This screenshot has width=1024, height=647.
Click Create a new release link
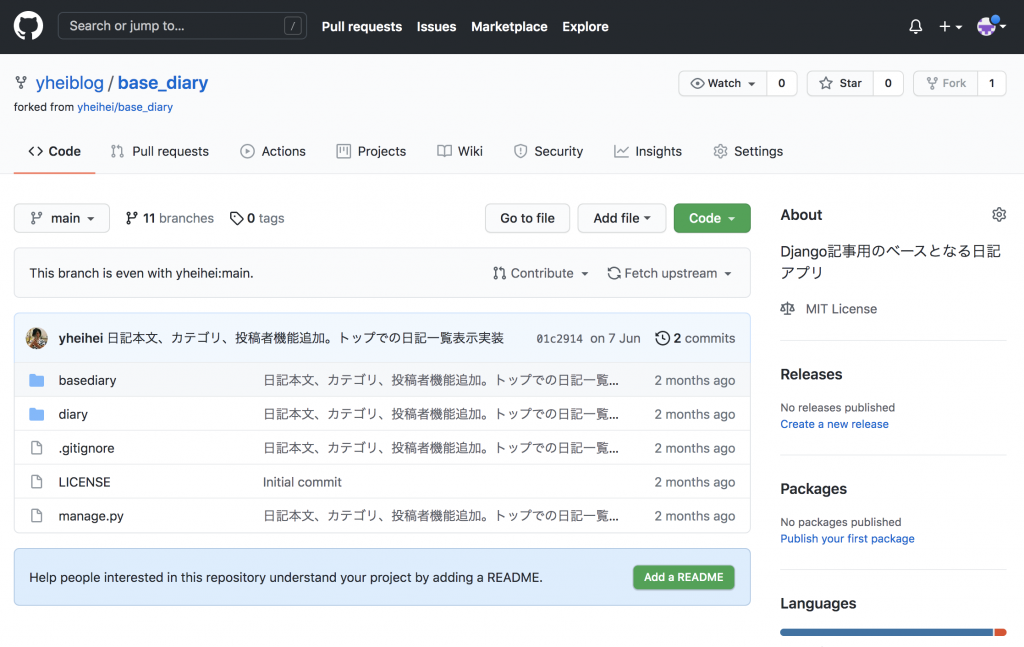click(834, 424)
